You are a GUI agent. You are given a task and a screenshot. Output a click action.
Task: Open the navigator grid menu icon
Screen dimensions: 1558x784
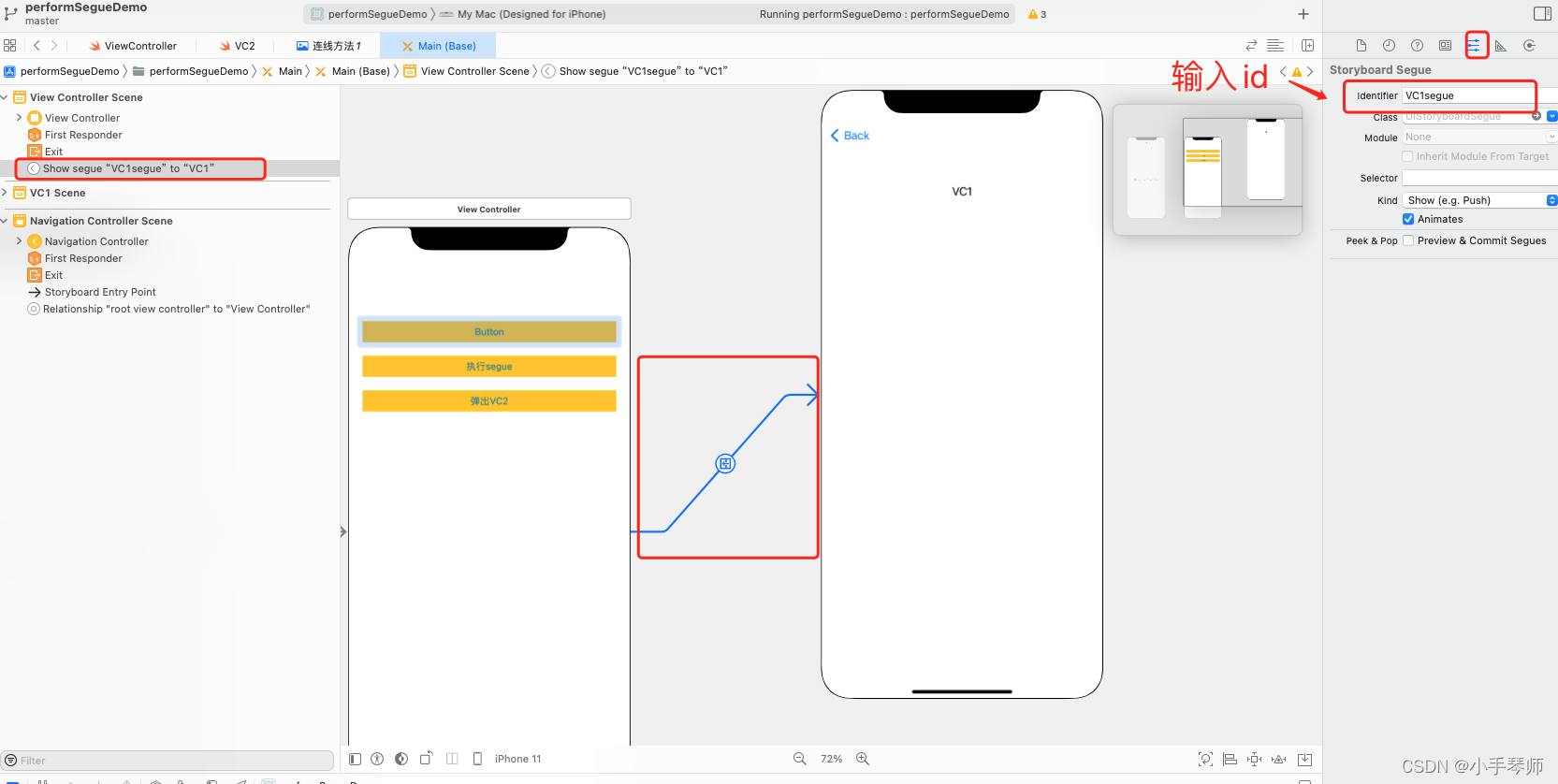click(x=10, y=46)
